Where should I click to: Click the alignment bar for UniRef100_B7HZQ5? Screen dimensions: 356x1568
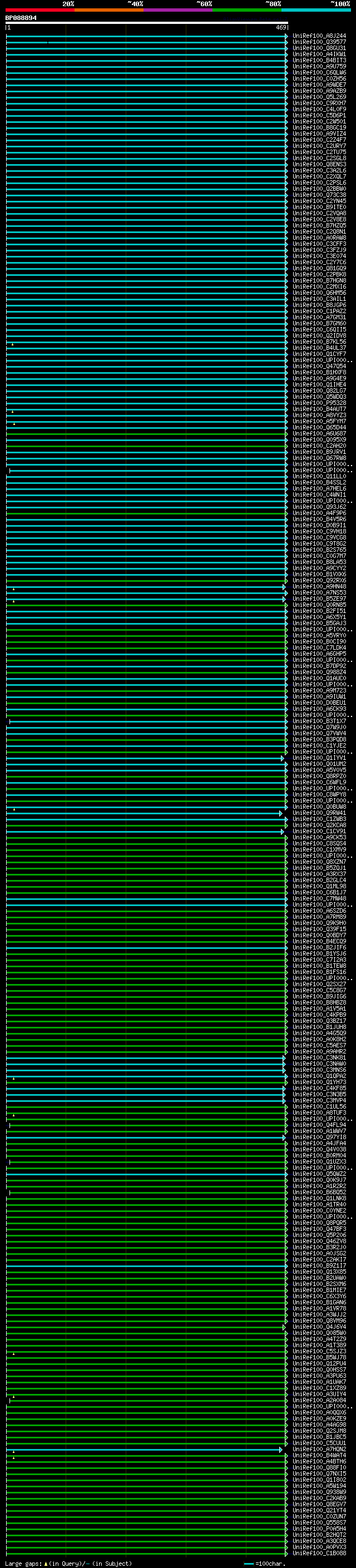click(x=147, y=226)
